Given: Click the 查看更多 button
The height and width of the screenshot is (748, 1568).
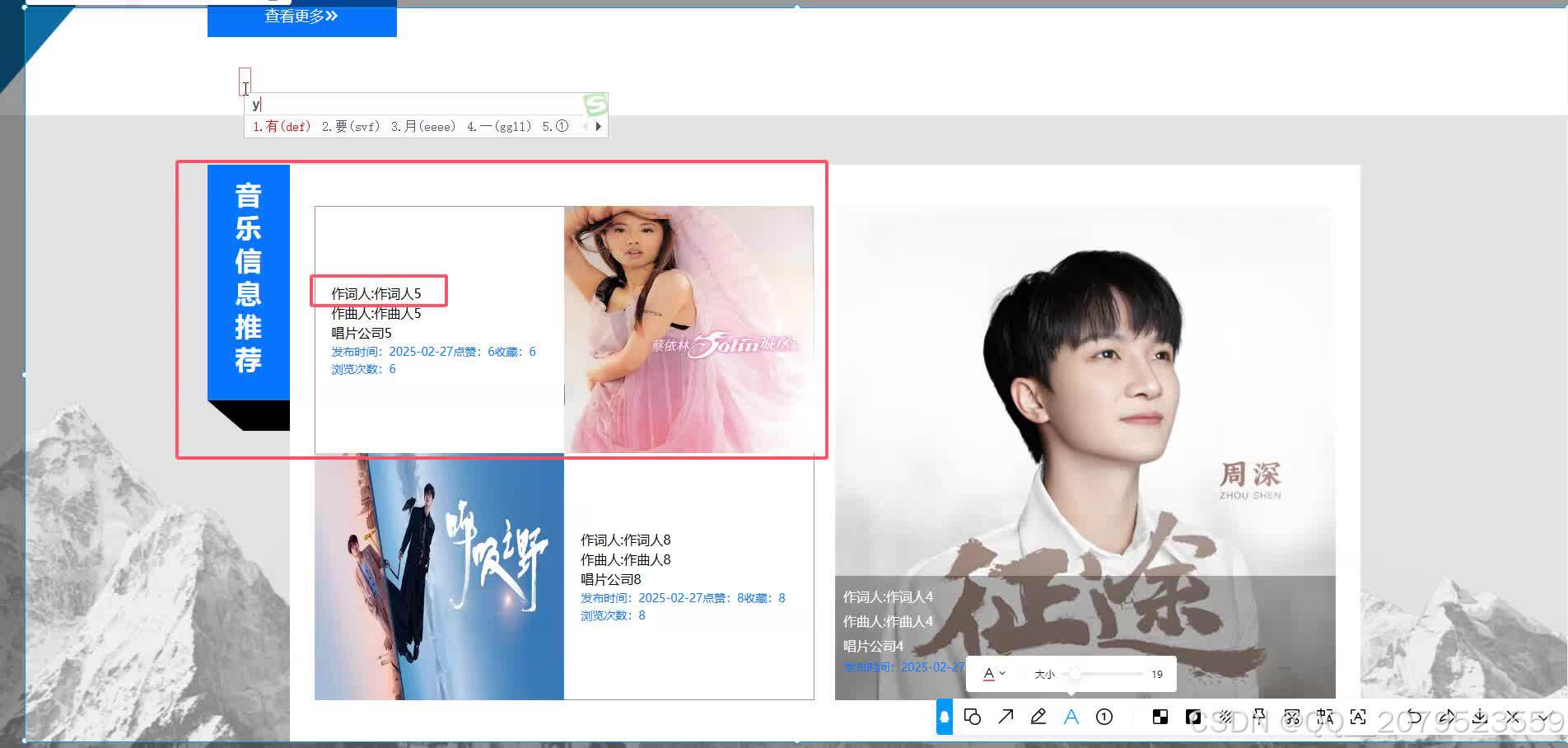Looking at the screenshot, I should click(x=301, y=16).
